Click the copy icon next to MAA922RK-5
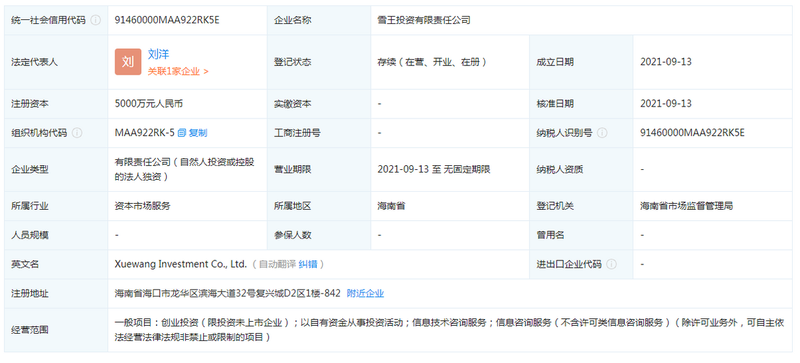This screenshot has height=363, width=800. coord(182,133)
